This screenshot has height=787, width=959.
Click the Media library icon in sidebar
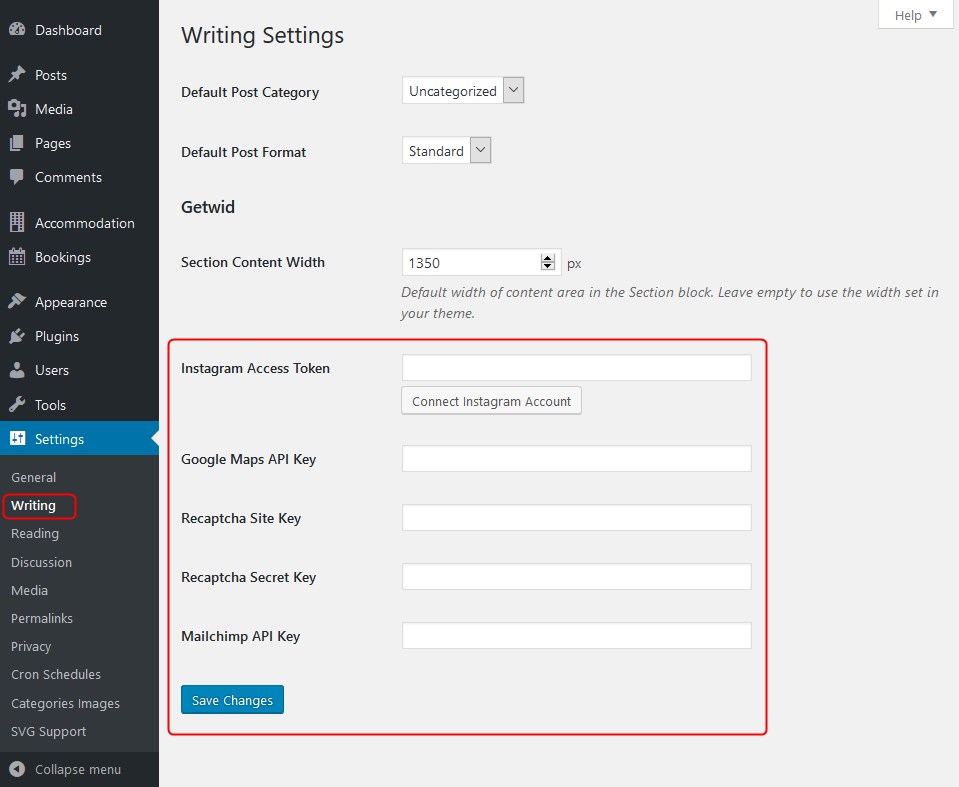point(17,109)
